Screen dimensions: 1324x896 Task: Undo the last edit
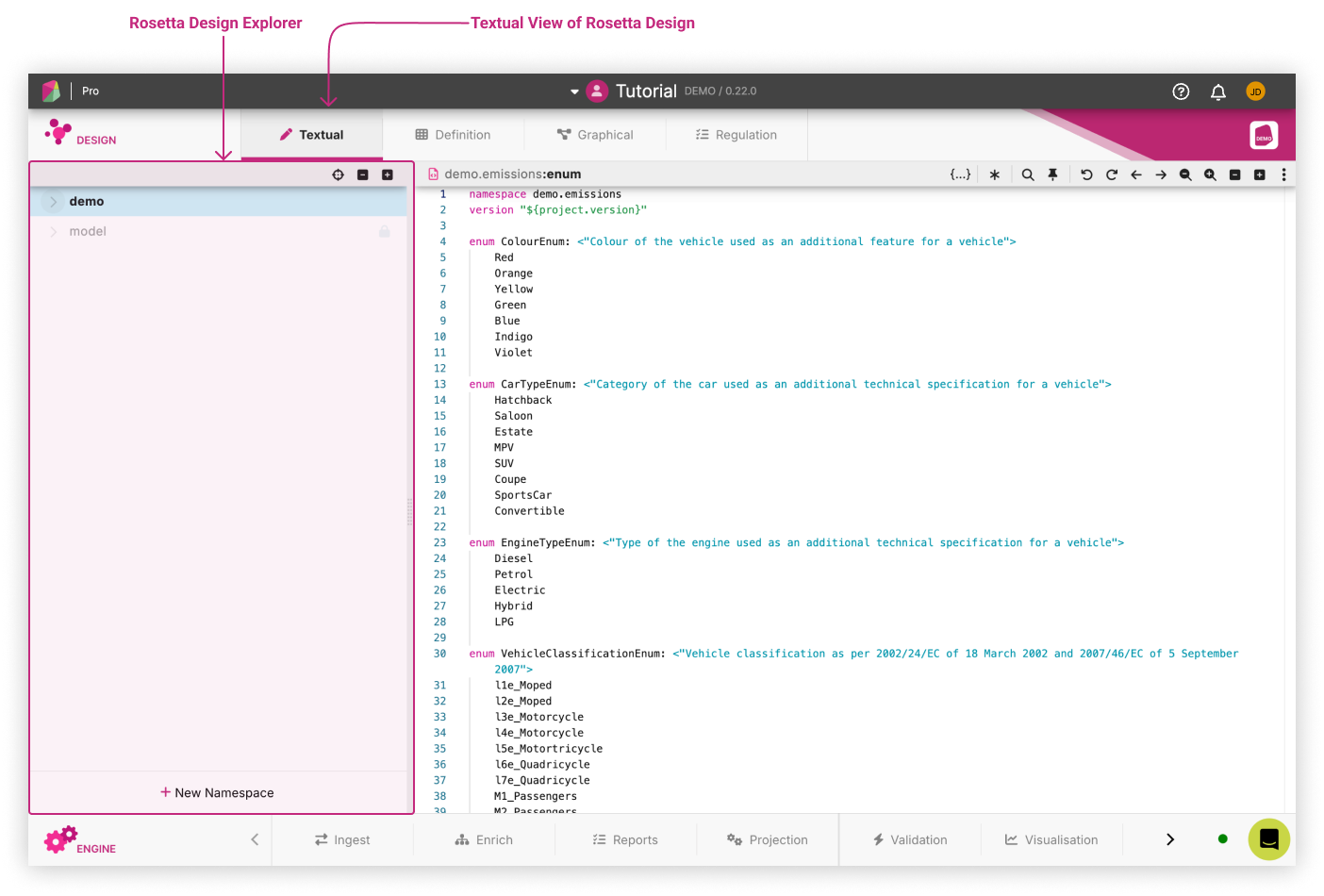click(x=1086, y=174)
